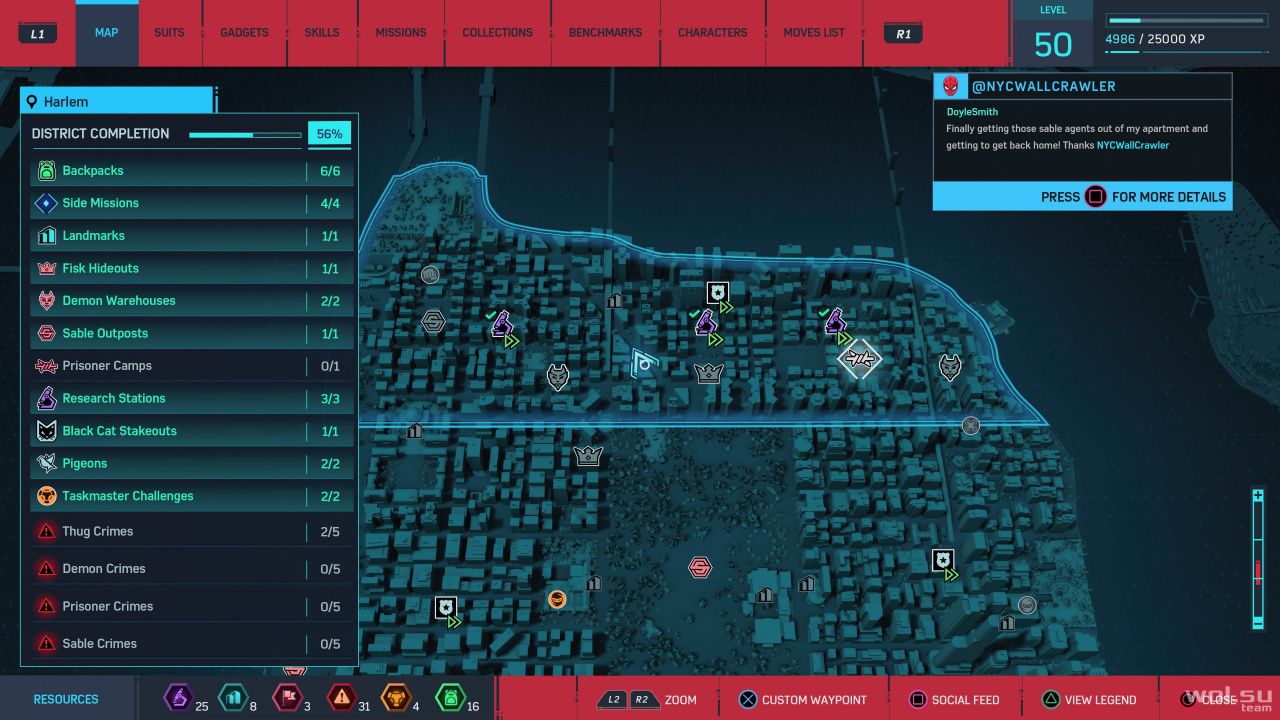Click the Landmarks building icon in district list

pos(46,236)
